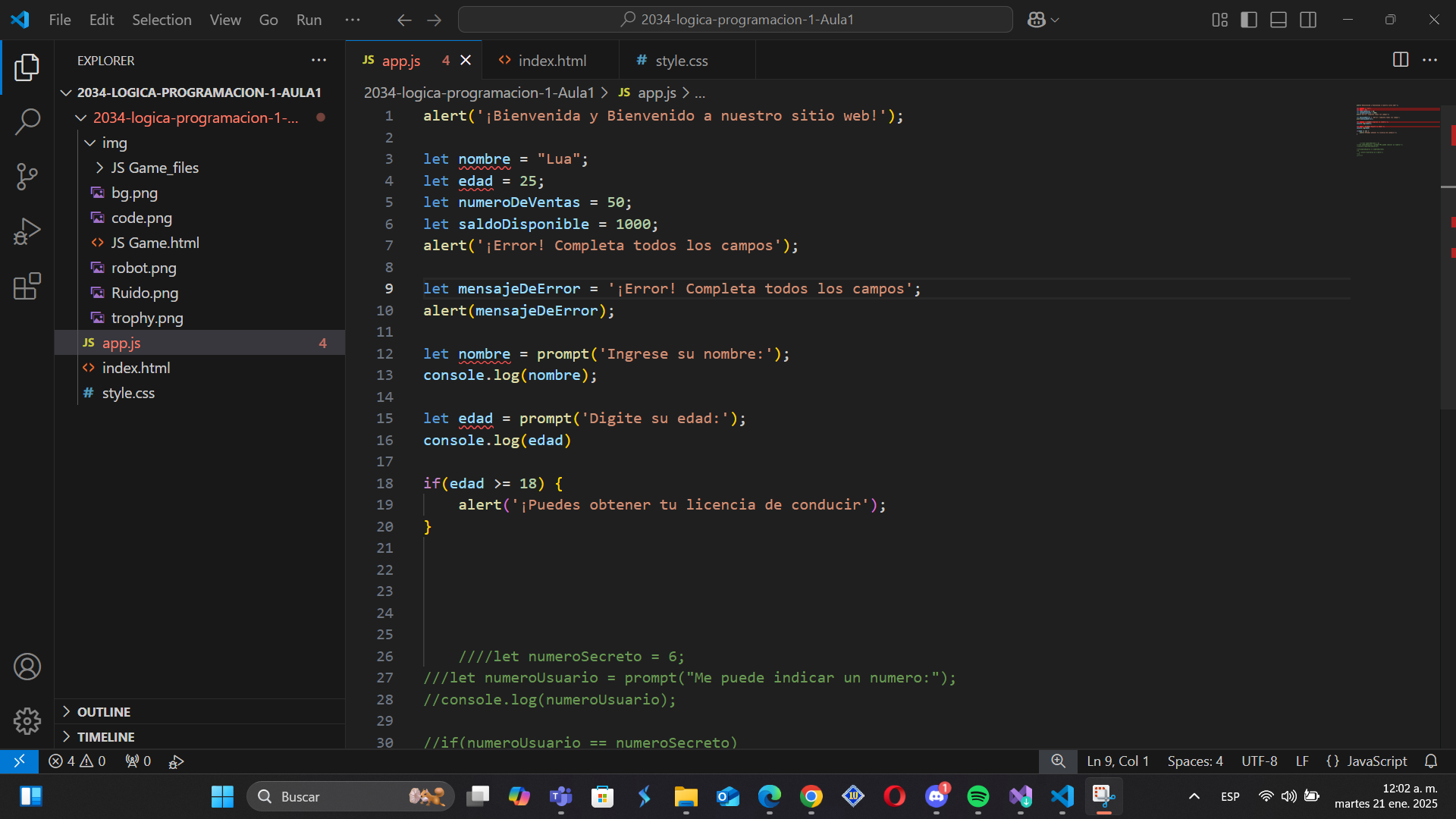Open File Explorer from the taskbar
Screen dimensions: 1456x819
tap(686, 796)
